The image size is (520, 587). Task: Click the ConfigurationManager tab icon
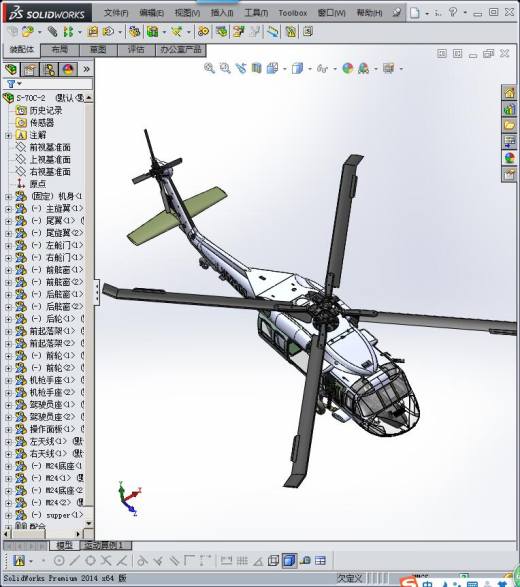click(x=49, y=70)
